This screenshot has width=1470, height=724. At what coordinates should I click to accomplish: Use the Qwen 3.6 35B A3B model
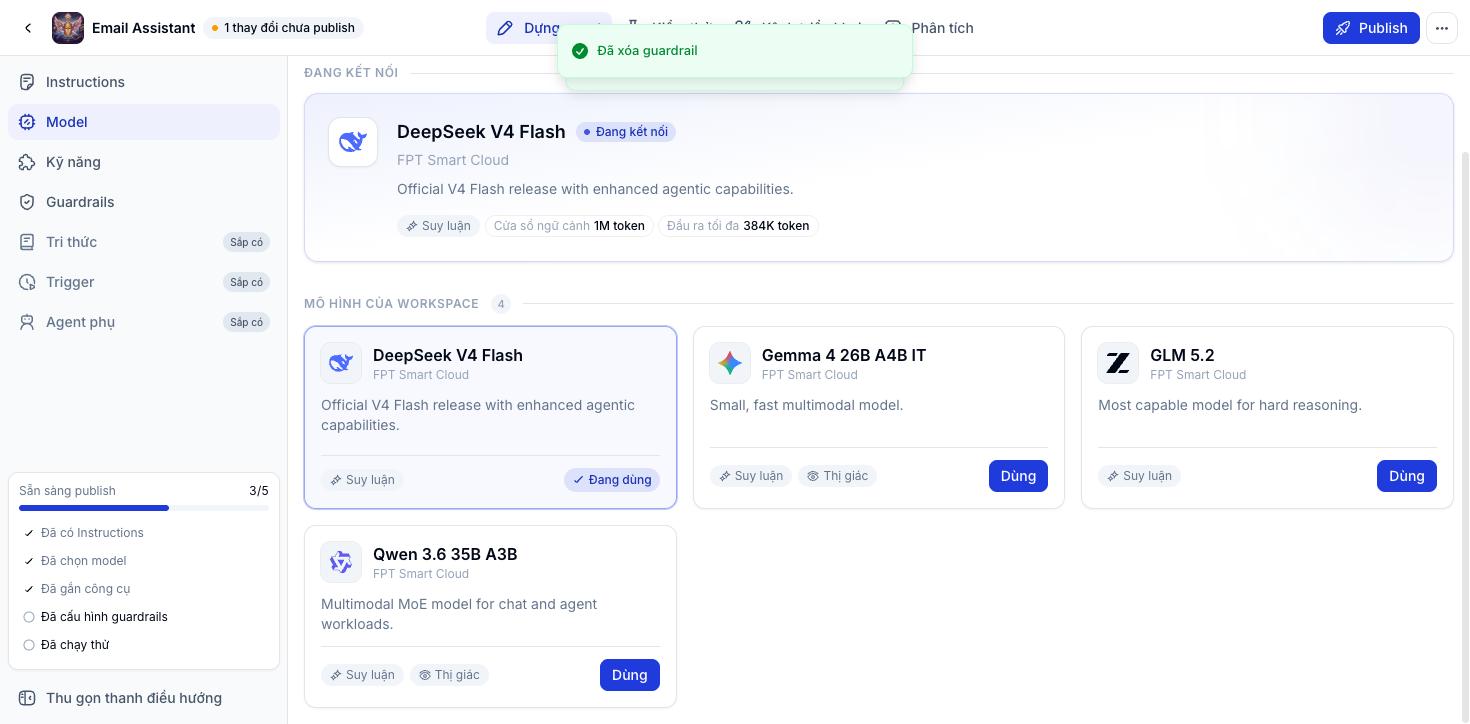(x=630, y=675)
